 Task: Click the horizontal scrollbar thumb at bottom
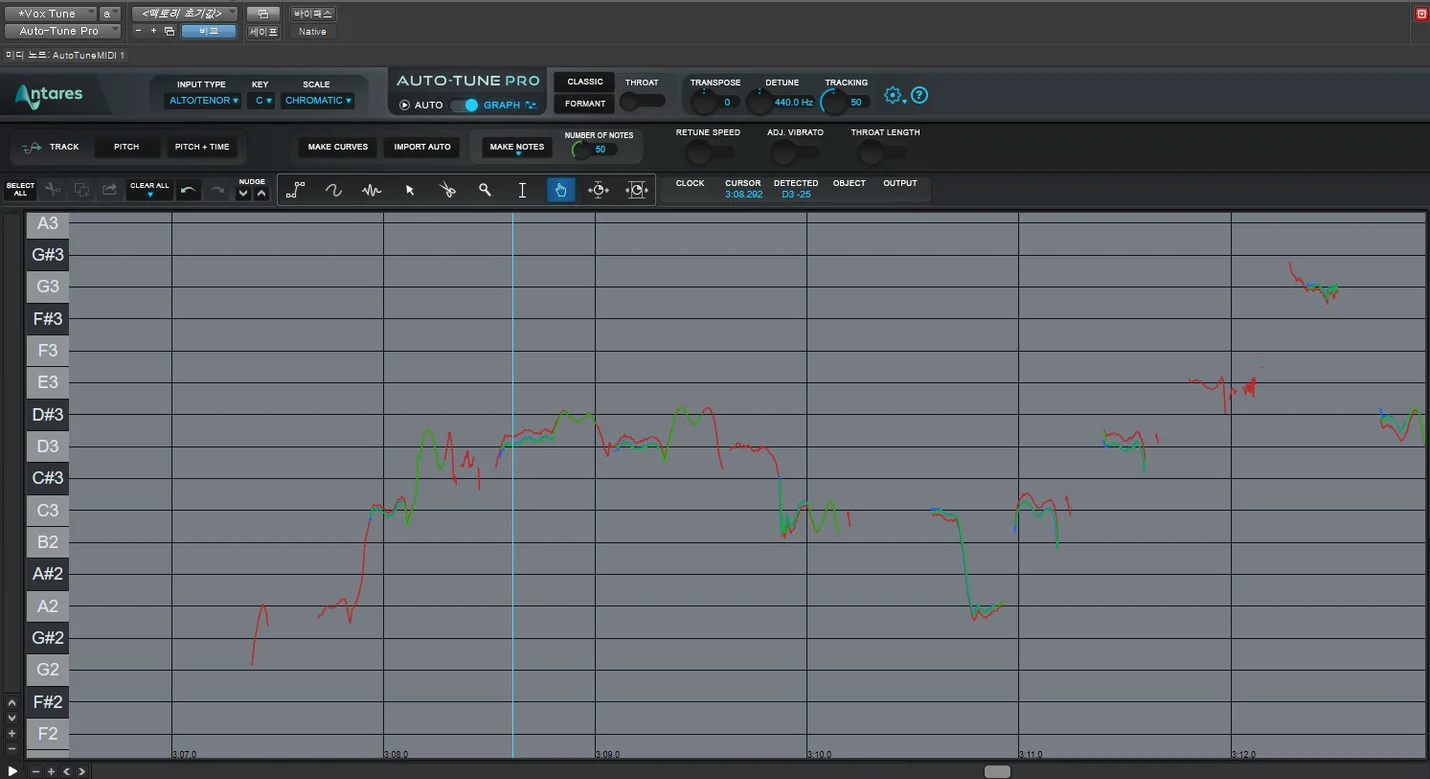[x=997, y=771]
